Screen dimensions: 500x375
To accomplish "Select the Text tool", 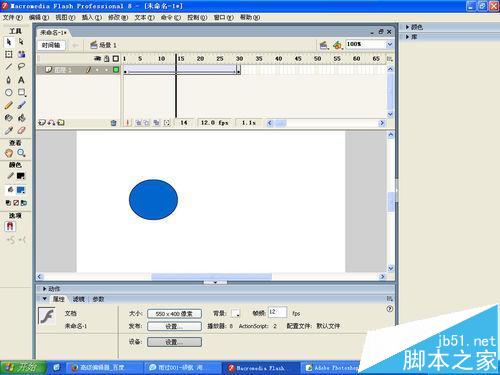I will pos(21,80).
